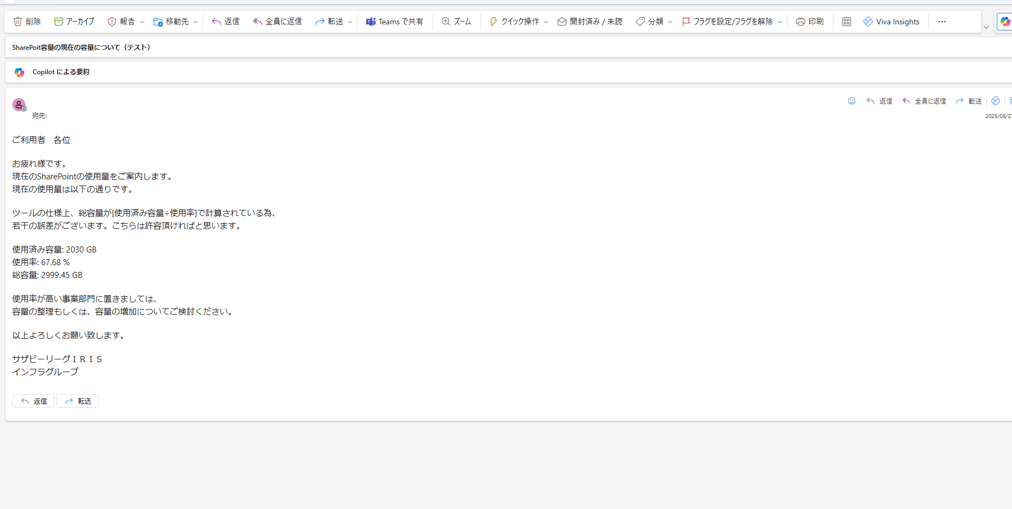Archive the email with アーカイブ
The height and width of the screenshot is (509, 1012).
pyautogui.click(x=74, y=21)
